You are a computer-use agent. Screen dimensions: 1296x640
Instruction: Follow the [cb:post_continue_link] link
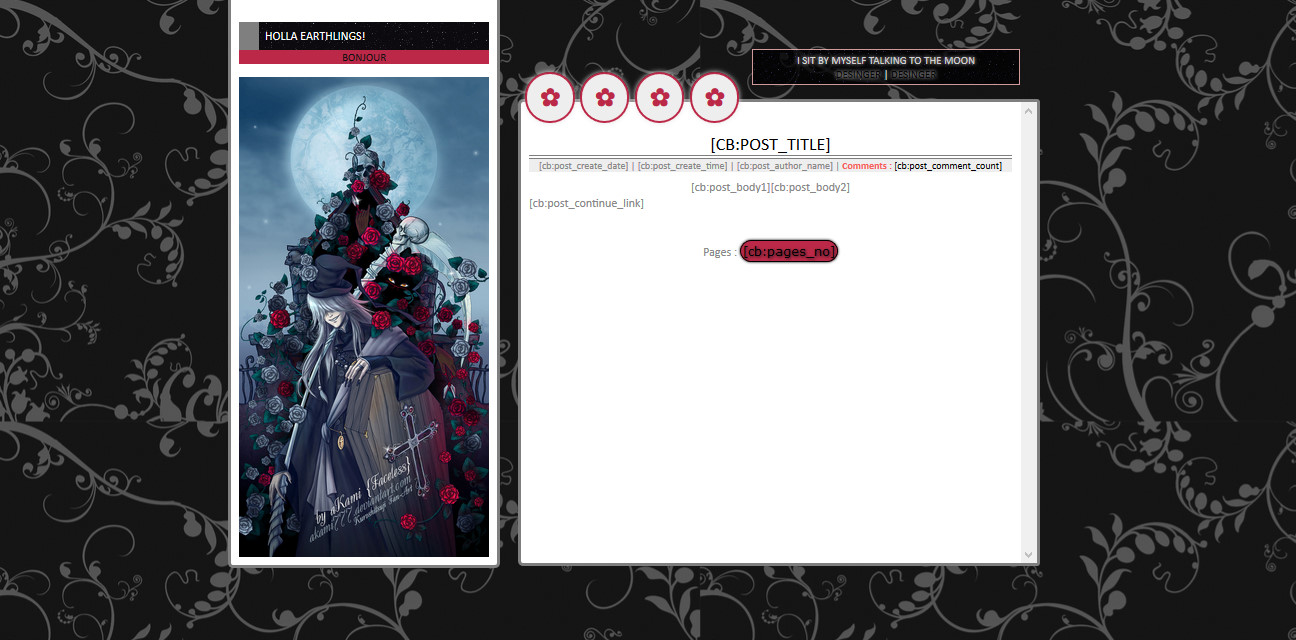click(x=586, y=203)
